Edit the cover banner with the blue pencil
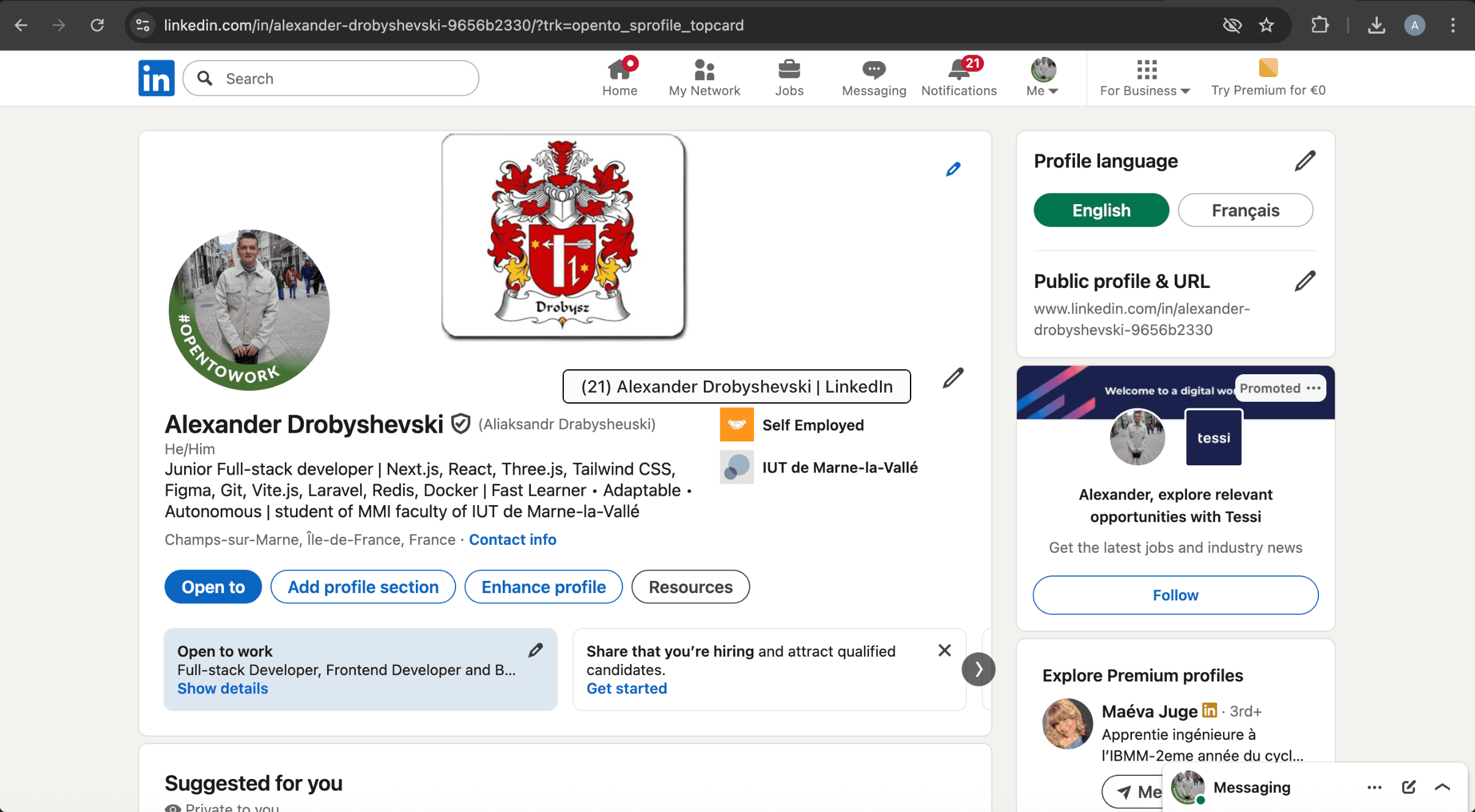The width and height of the screenshot is (1475, 812). [x=953, y=169]
